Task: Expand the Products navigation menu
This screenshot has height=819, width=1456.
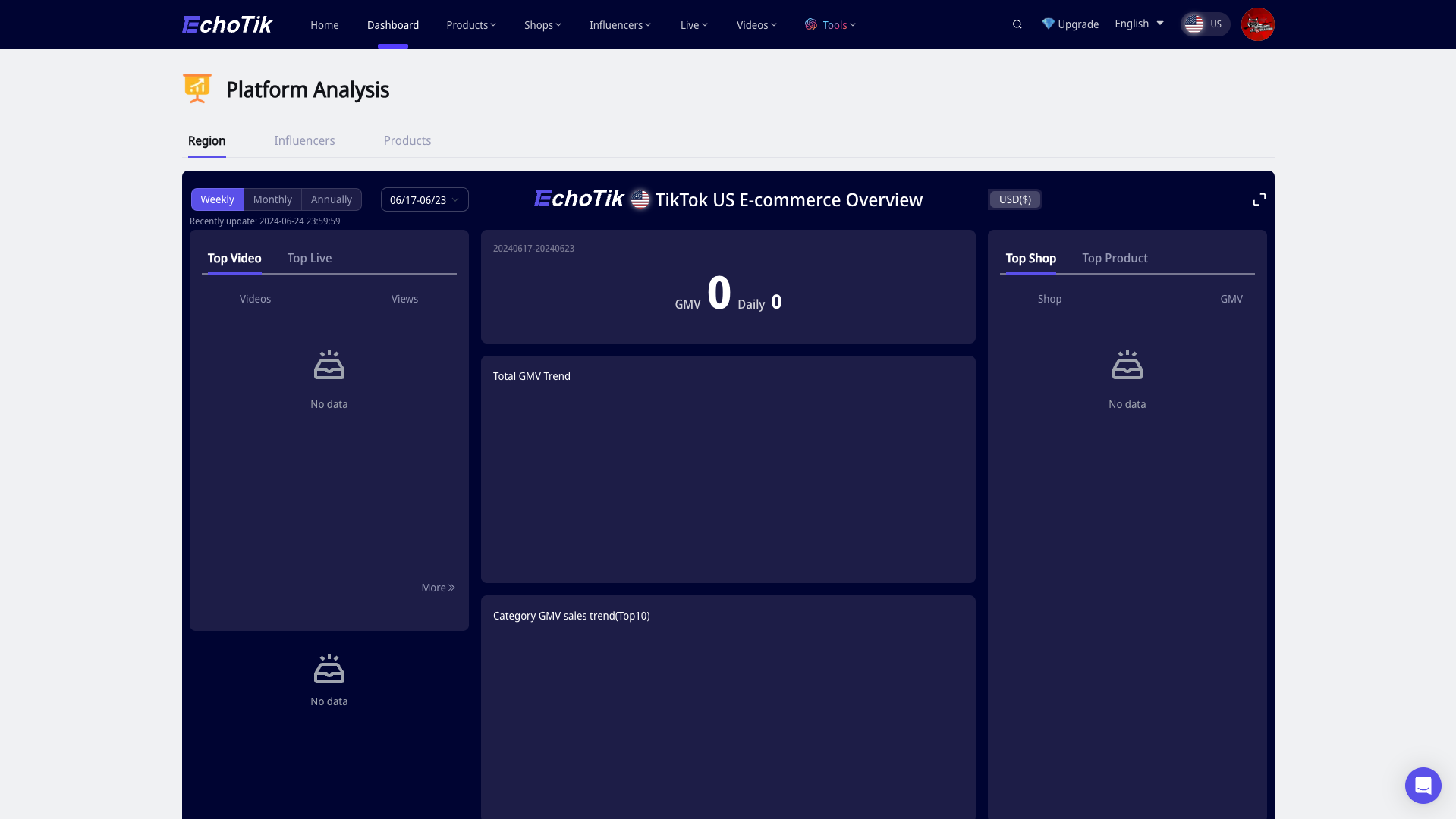Action: (470, 25)
